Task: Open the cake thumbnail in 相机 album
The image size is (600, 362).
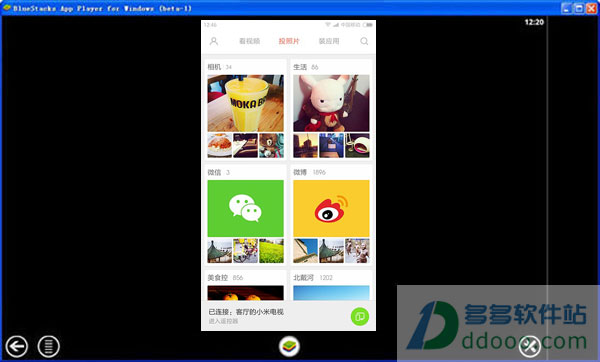Action: pos(220,145)
